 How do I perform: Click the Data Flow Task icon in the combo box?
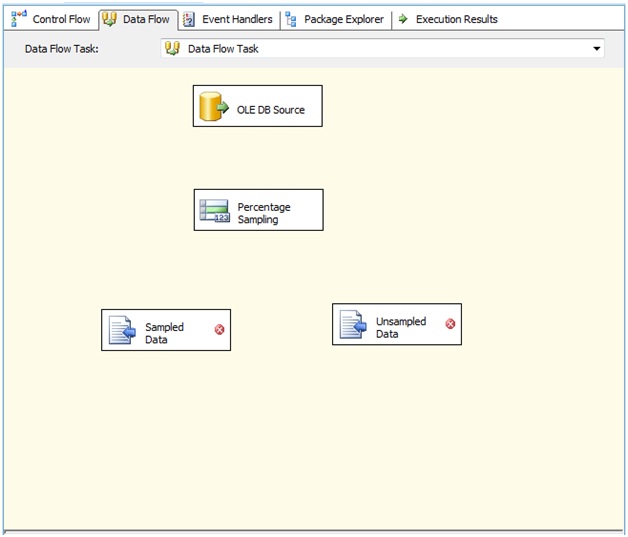click(x=173, y=48)
